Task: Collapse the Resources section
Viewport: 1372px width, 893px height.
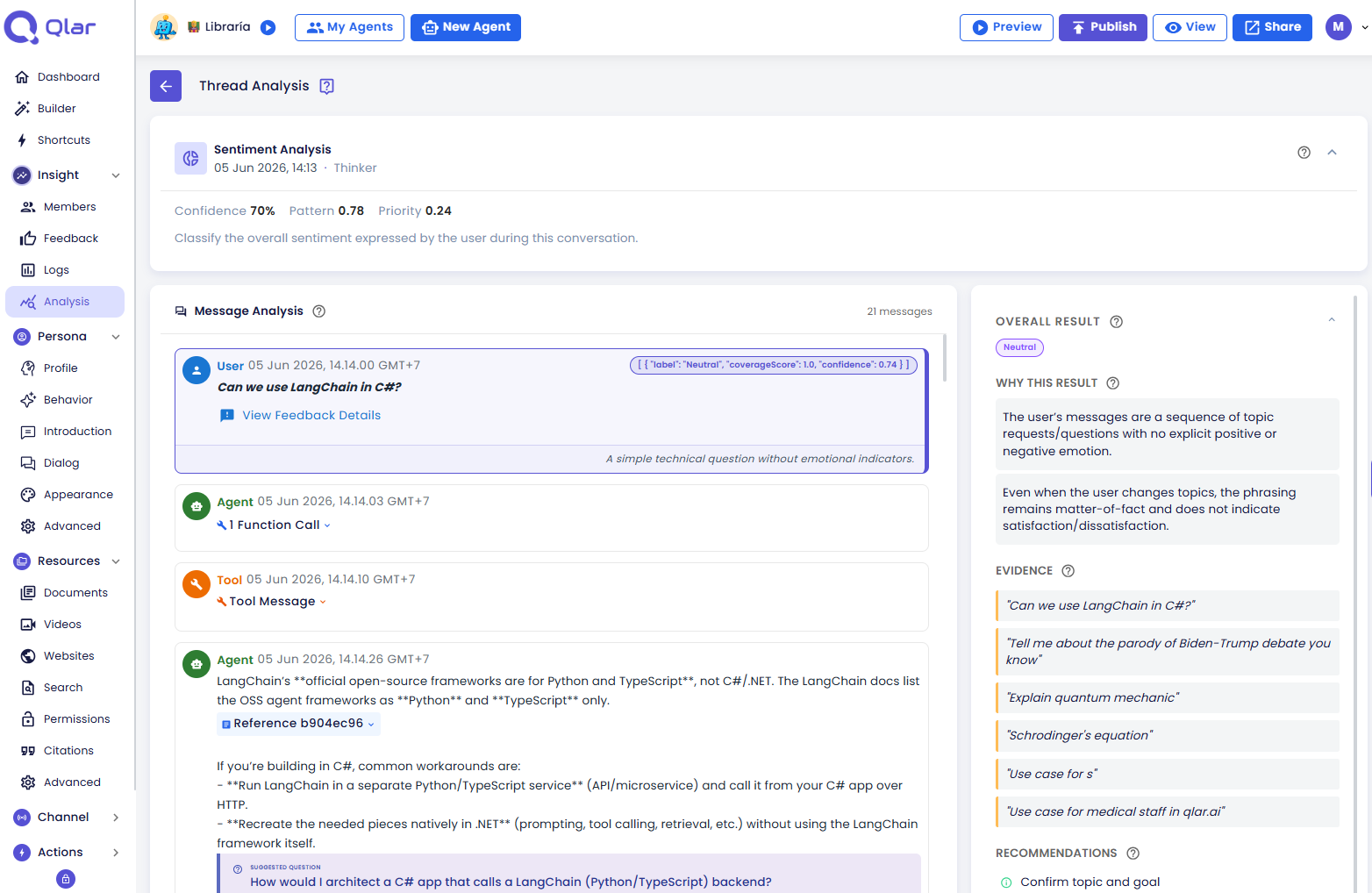Action: point(116,561)
